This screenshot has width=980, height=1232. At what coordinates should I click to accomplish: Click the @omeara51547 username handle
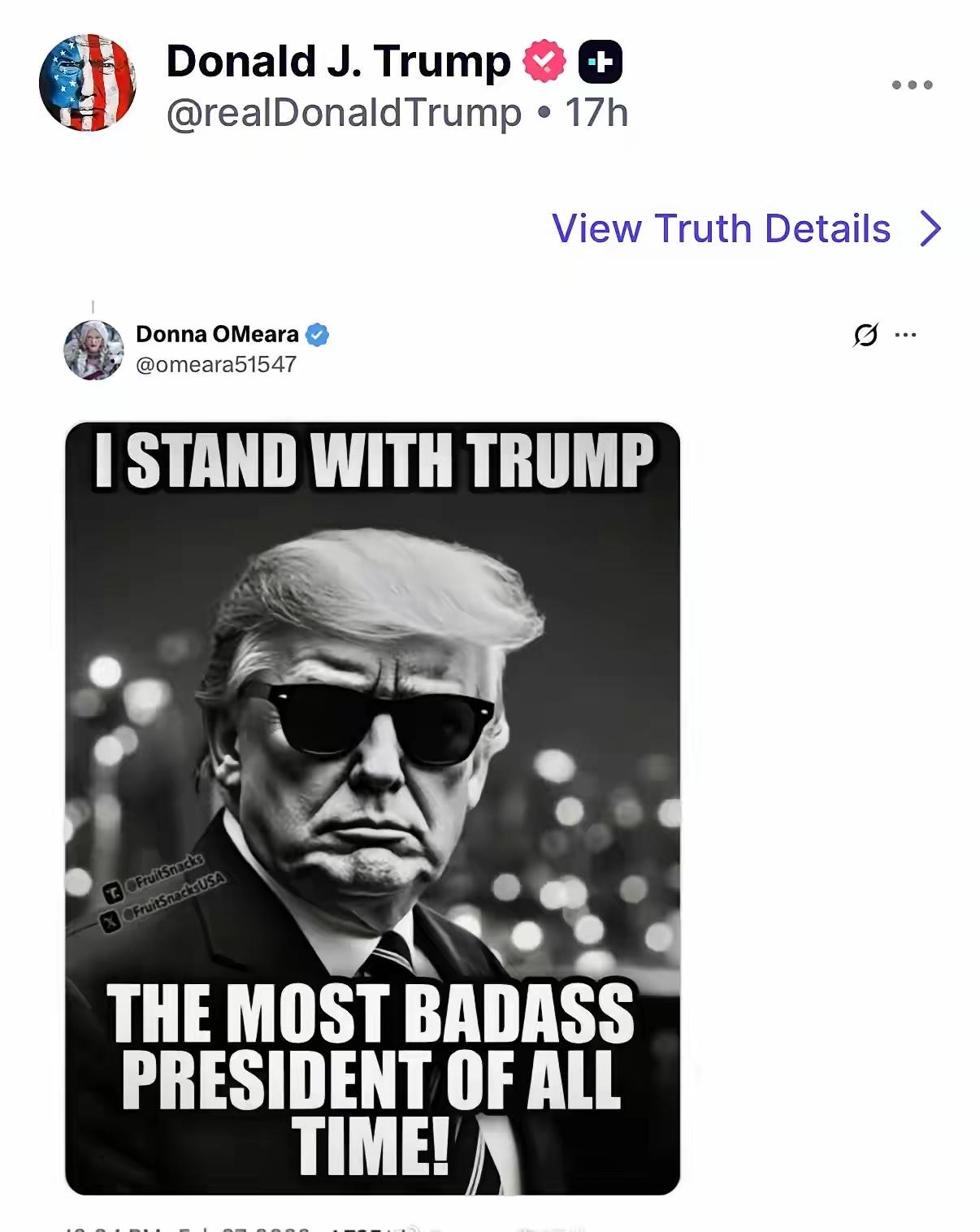(x=215, y=364)
